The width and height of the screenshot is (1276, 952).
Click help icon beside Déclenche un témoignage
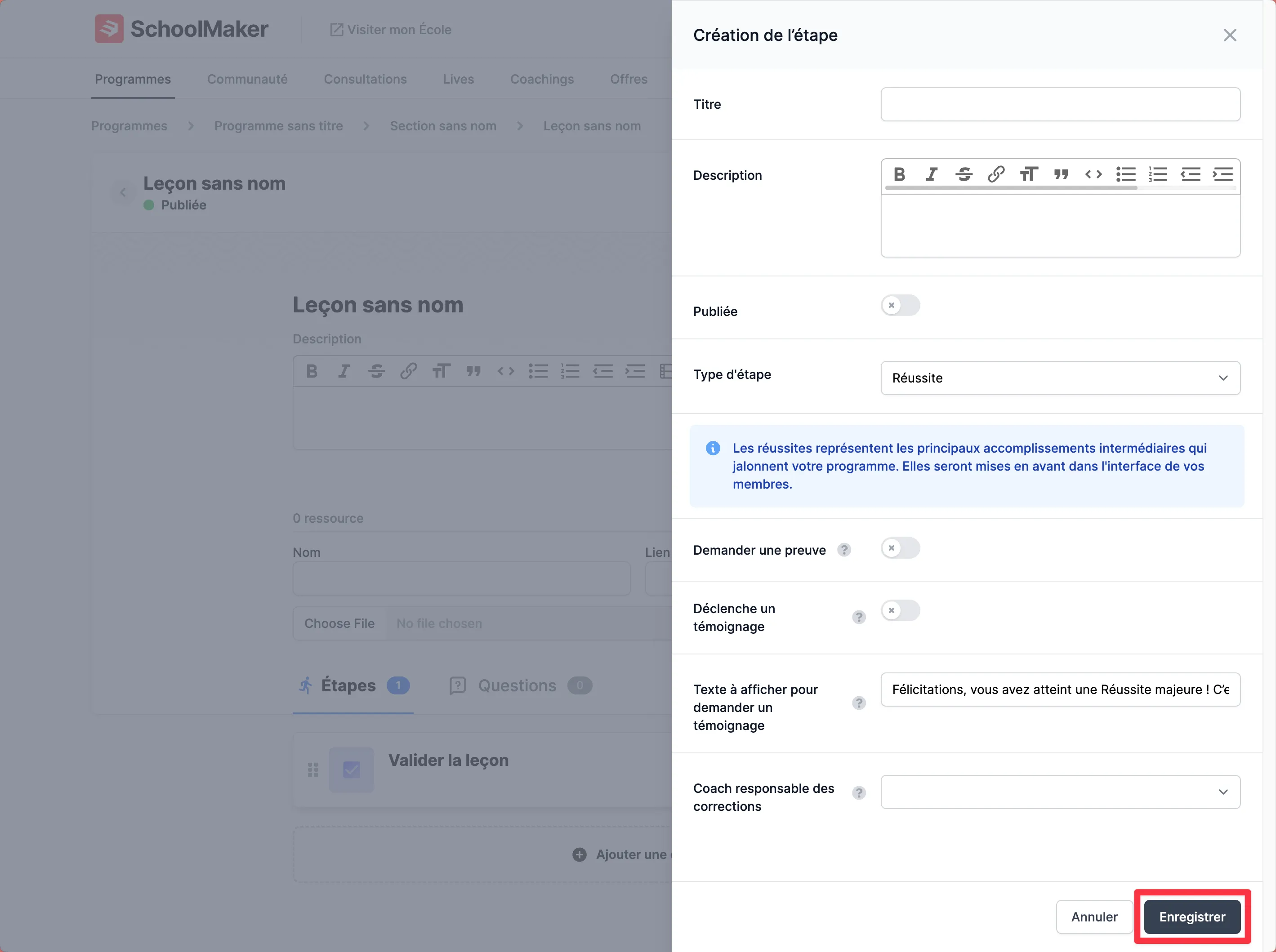click(x=859, y=617)
